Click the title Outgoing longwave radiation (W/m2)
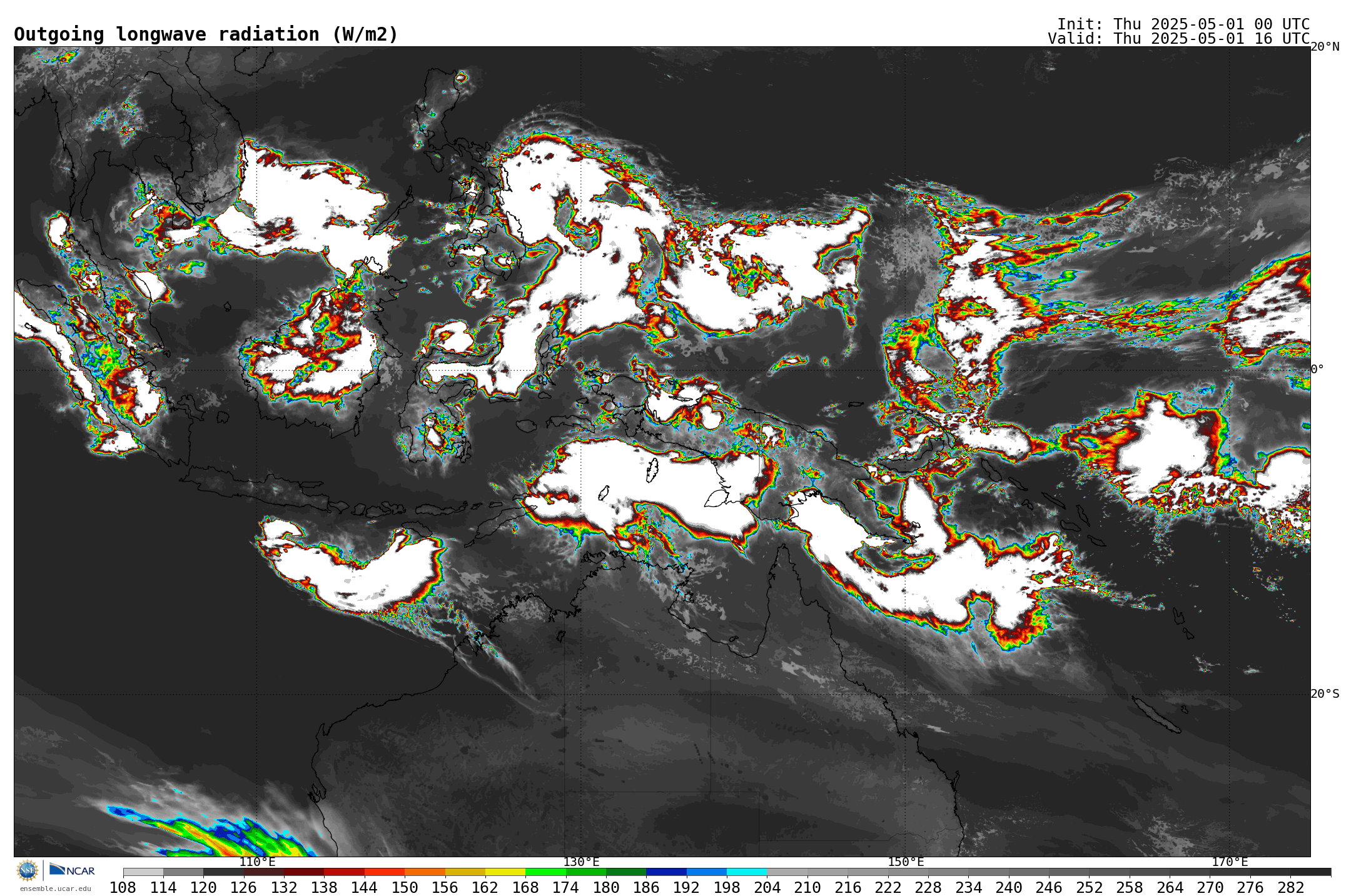 tap(206, 34)
